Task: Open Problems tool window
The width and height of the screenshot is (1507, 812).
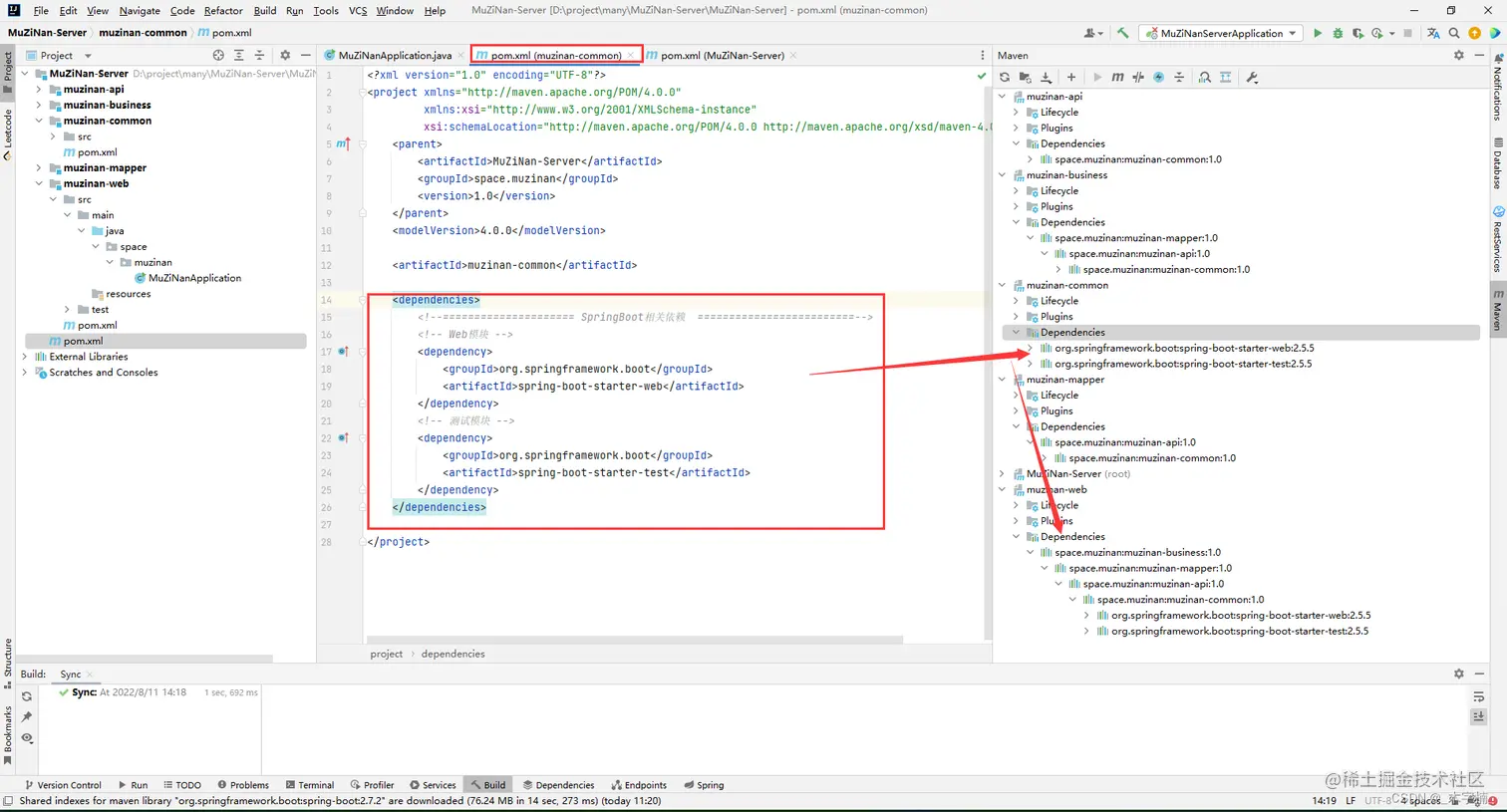Action: (243, 785)
